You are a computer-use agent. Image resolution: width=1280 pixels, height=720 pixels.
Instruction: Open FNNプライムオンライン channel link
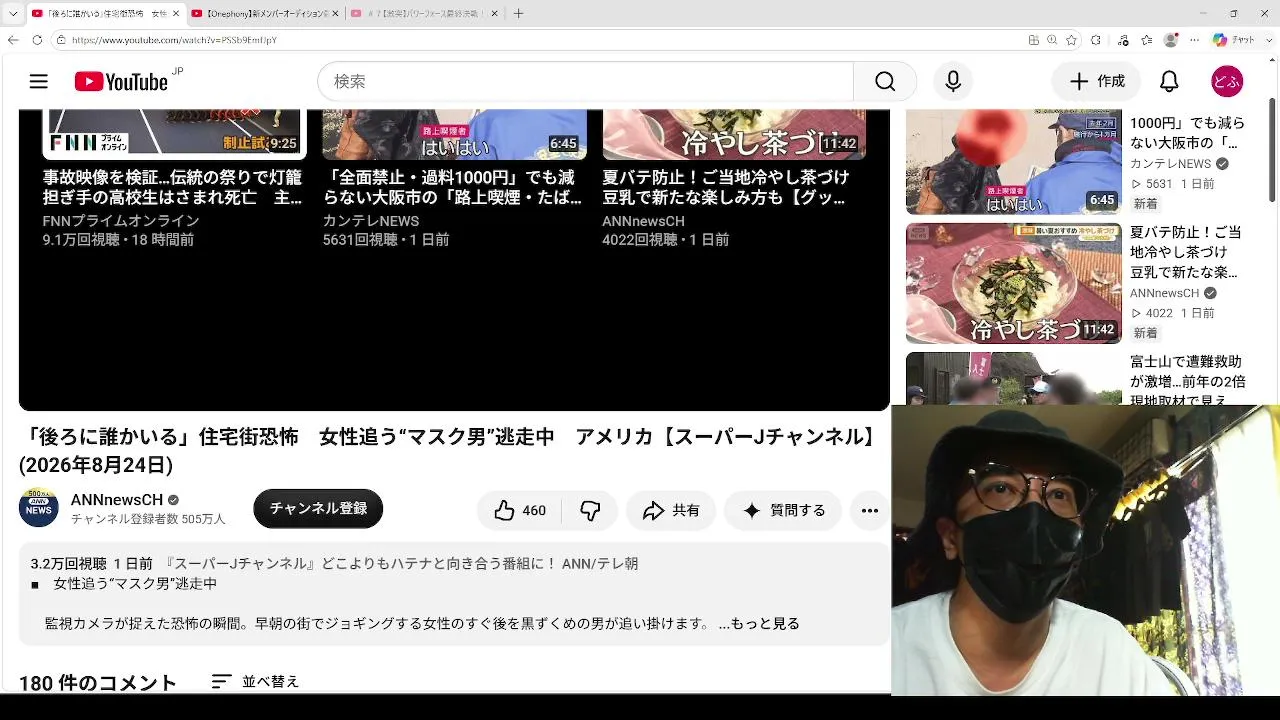tap(121, 220)
